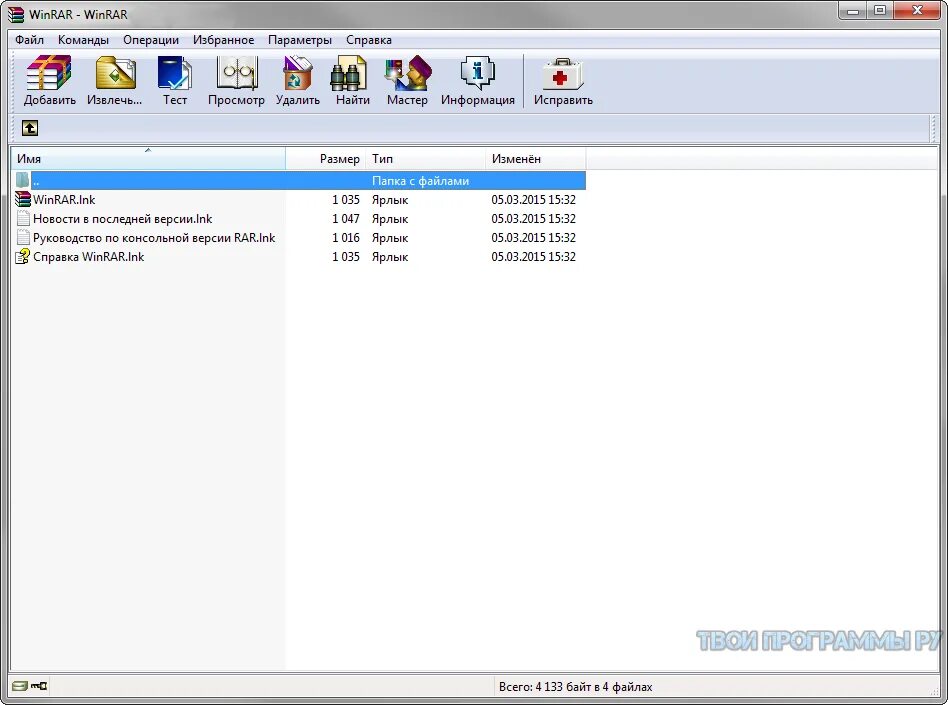Click the size value 1 047
The height and width of the screenshot is (705, 948).
(x=346, y=219)
